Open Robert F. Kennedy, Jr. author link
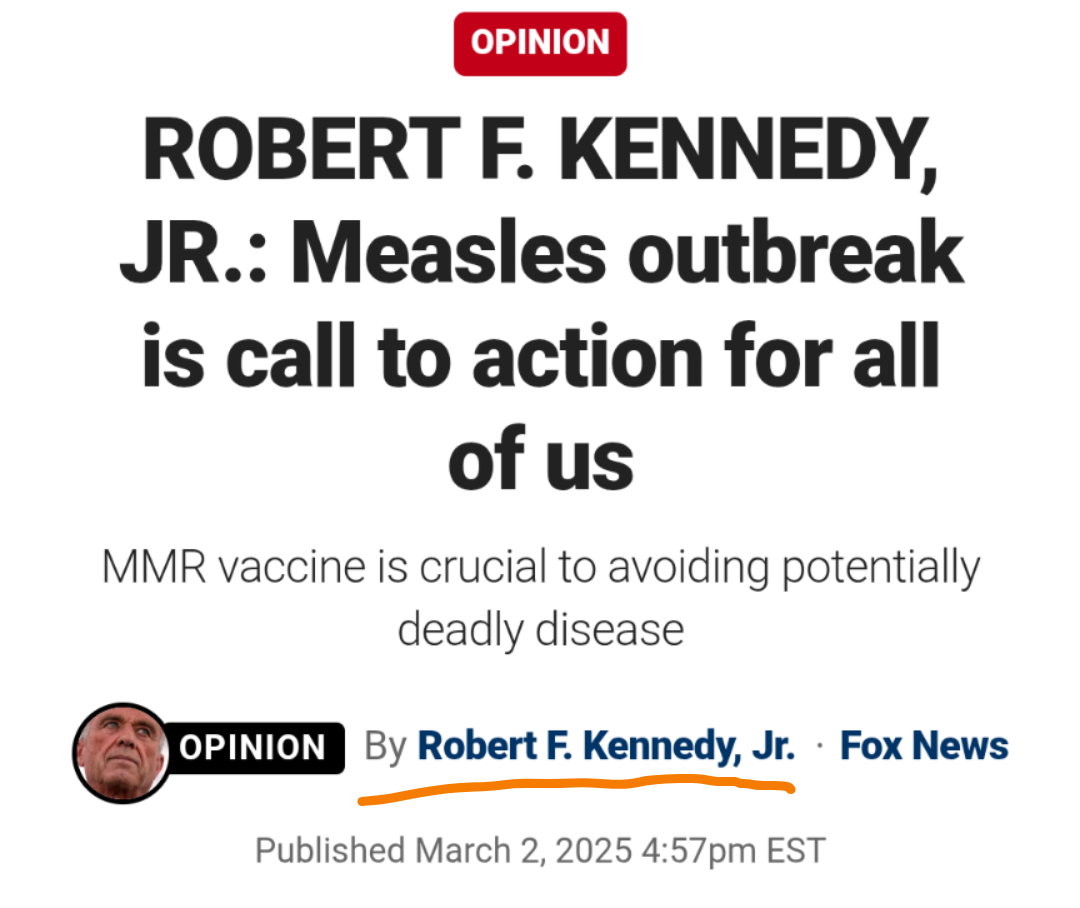 [606, 746]
